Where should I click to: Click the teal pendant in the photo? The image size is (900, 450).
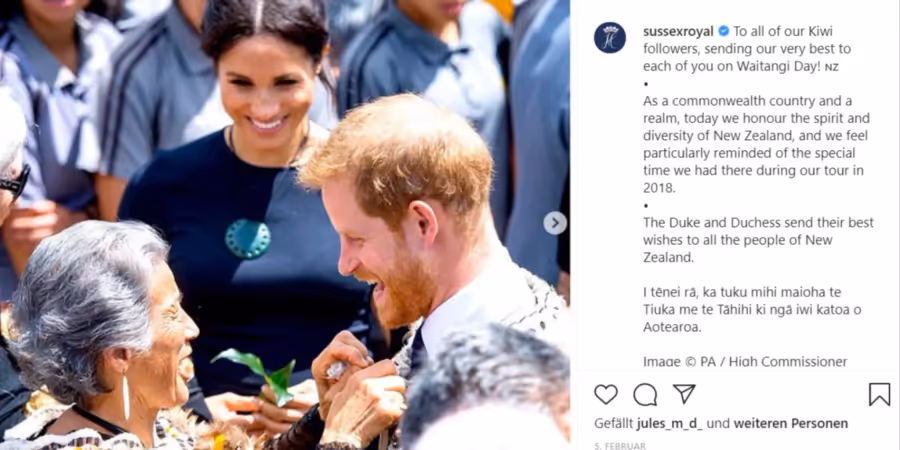point(248,239)
